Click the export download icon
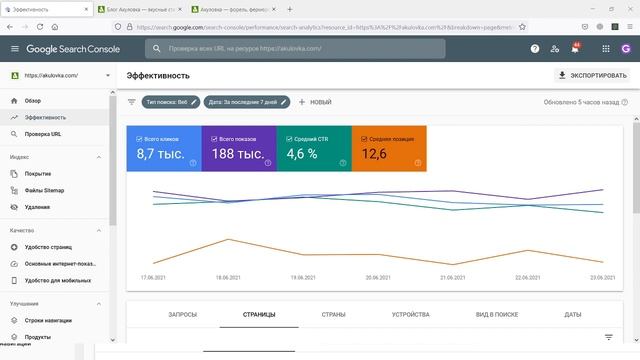The width and height of the screenshot is (640, 360). [562, 75]
